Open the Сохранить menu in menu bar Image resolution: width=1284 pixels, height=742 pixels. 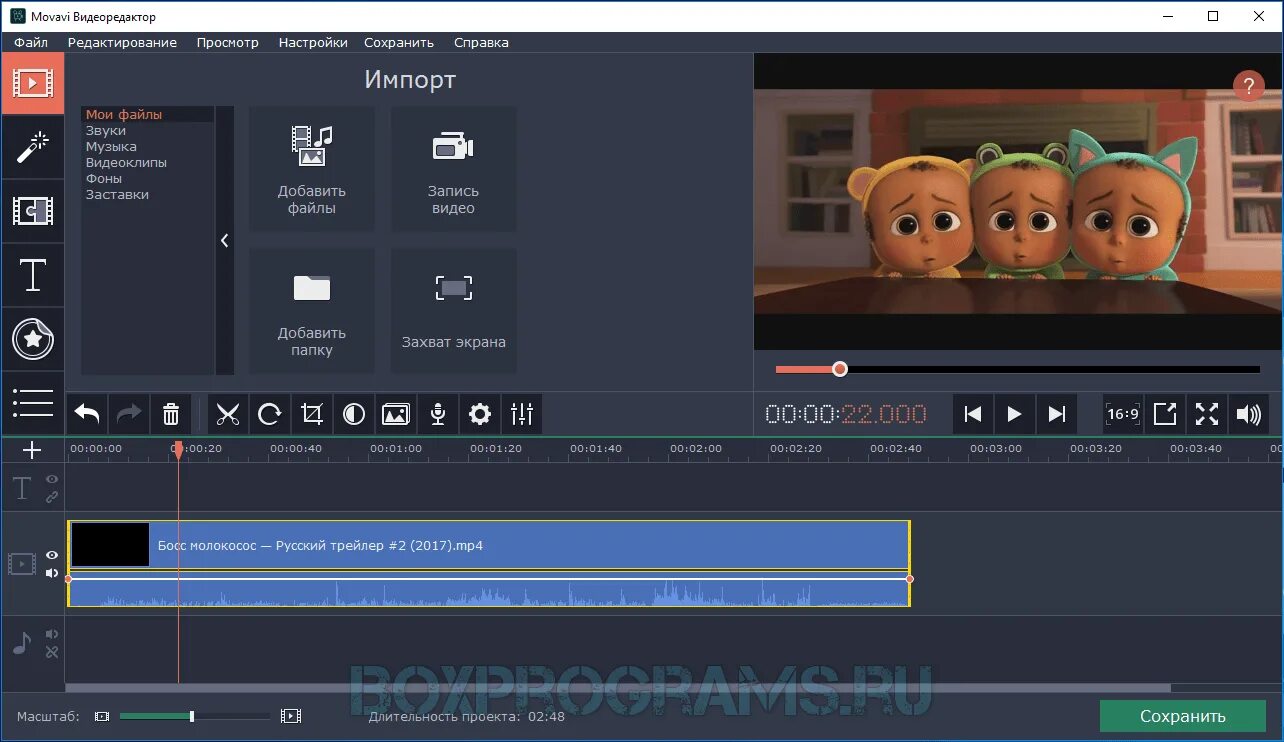pos(399,42)
